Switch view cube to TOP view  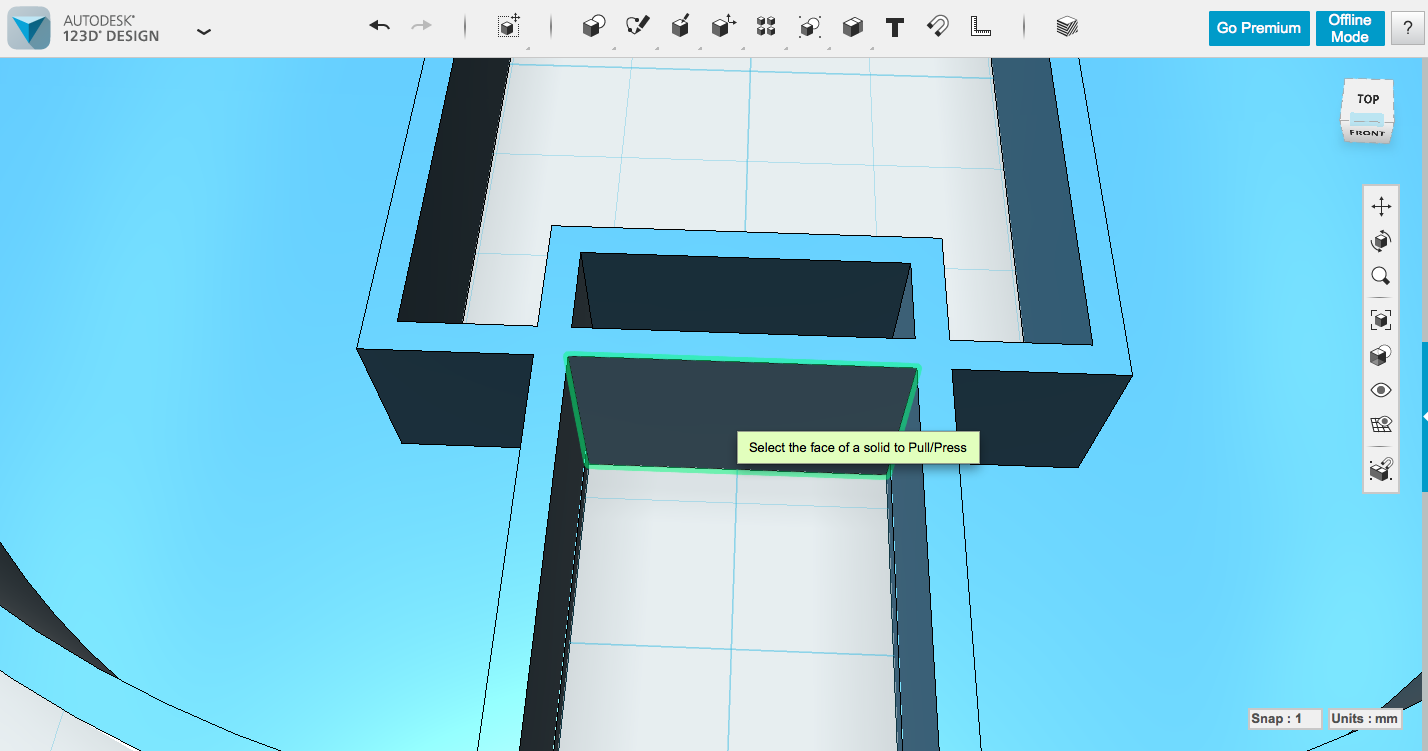coord(1366,98)
